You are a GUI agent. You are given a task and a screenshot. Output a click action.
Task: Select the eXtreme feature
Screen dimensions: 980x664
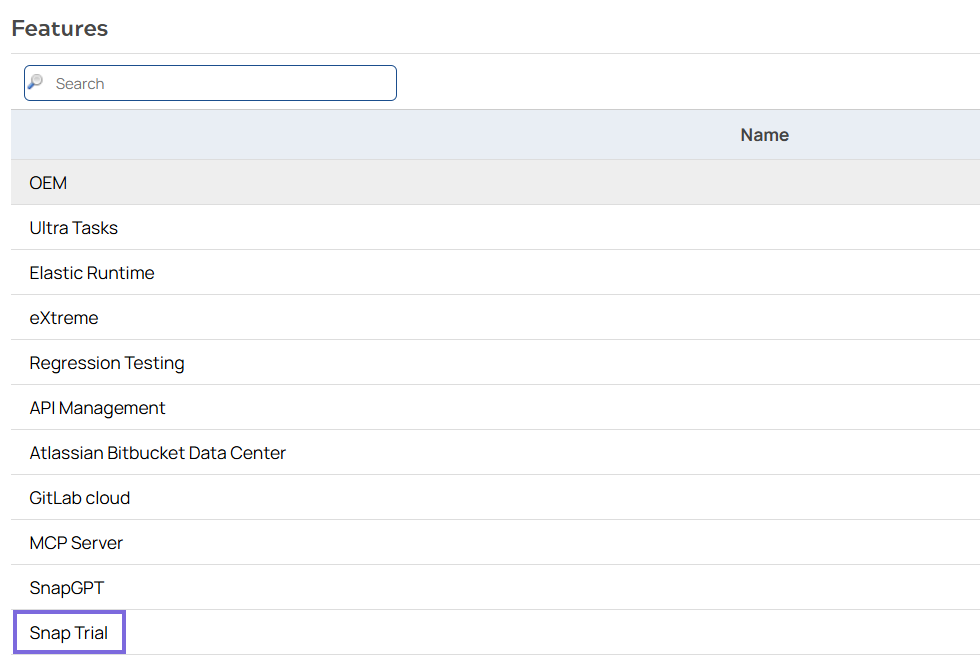(495, 318)
